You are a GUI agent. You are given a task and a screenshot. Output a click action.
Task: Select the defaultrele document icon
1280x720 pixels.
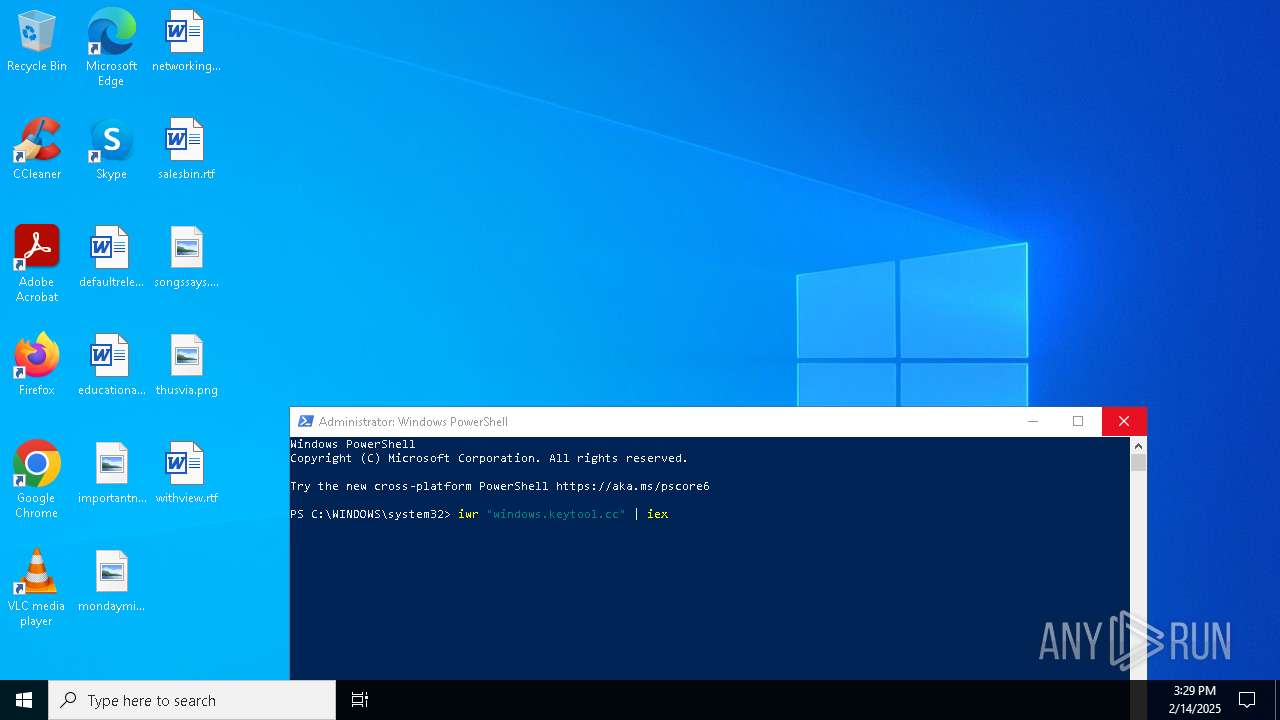[111, 258]
